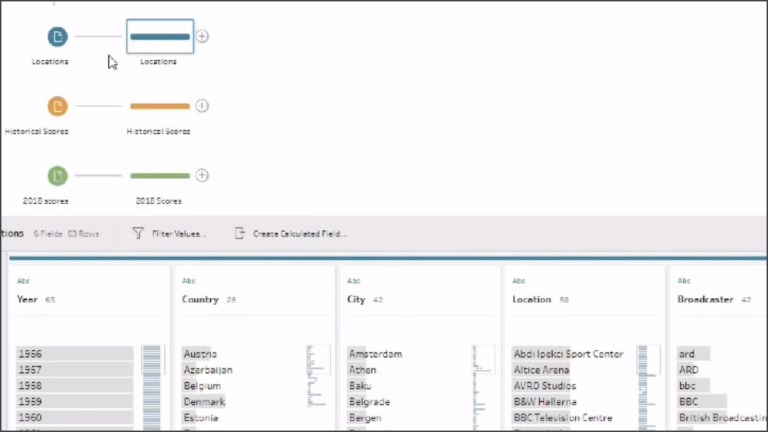Select Azerbaijan in Country column
The image size is (768, 432).
(x=208, y=370)
